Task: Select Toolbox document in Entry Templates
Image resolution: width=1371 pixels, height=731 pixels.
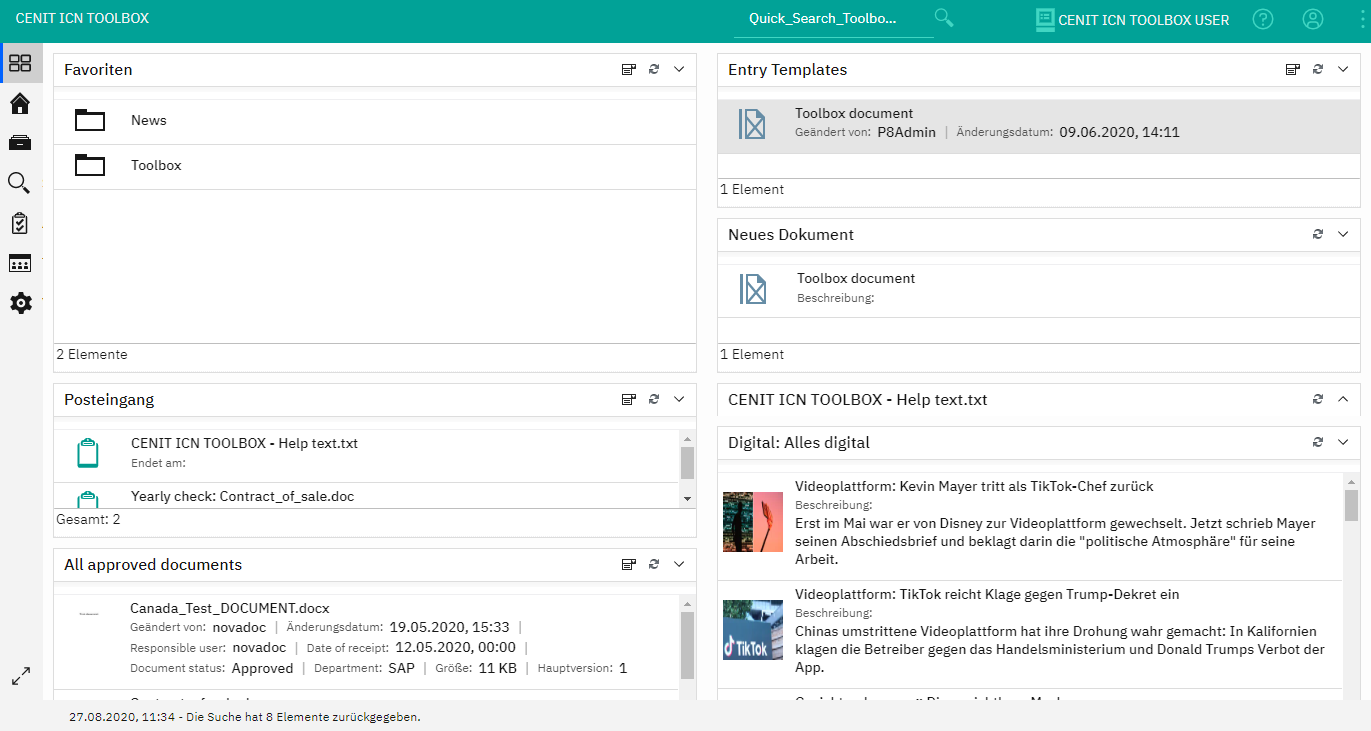Action: click(x=1039, y=126)
